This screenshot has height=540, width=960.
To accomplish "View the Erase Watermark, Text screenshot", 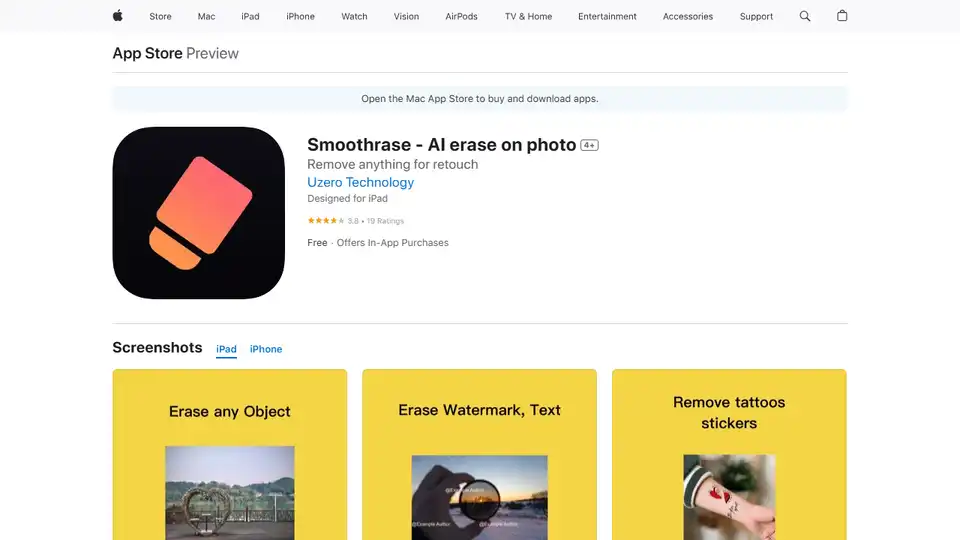I will 480,455.
